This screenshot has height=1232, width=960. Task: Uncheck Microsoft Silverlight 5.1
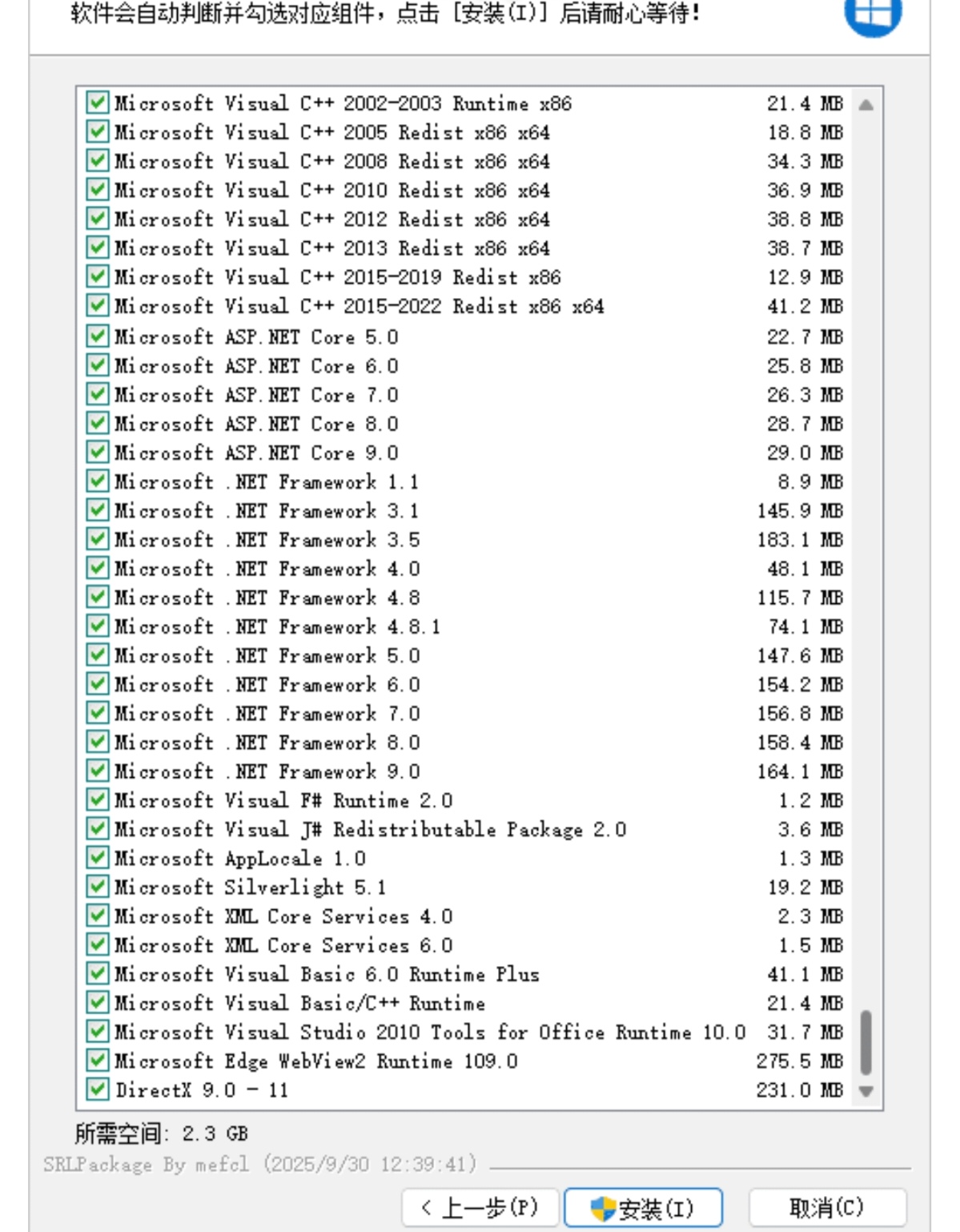pos(96,887)
